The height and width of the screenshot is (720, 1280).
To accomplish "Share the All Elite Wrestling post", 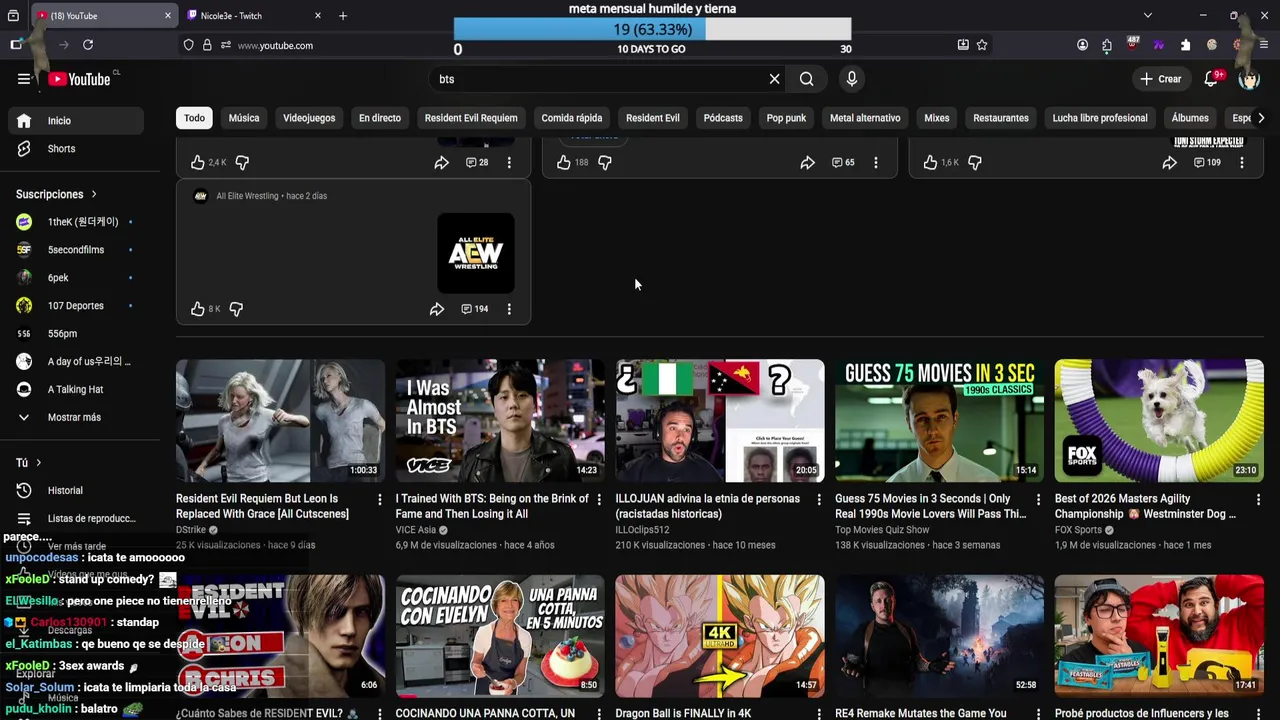I will [x=437, y=309].
